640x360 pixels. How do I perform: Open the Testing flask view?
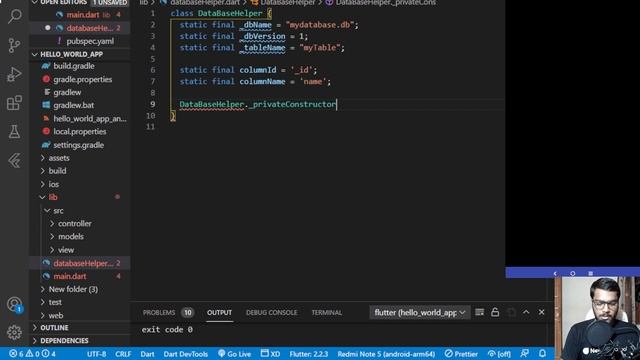pos(14,131)
